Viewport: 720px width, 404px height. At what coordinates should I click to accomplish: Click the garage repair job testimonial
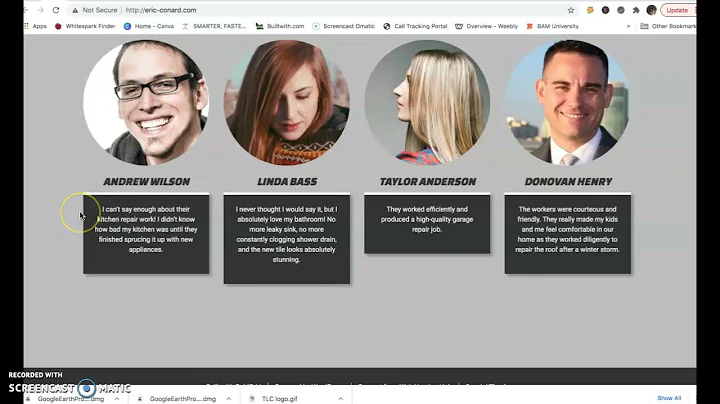427,219
